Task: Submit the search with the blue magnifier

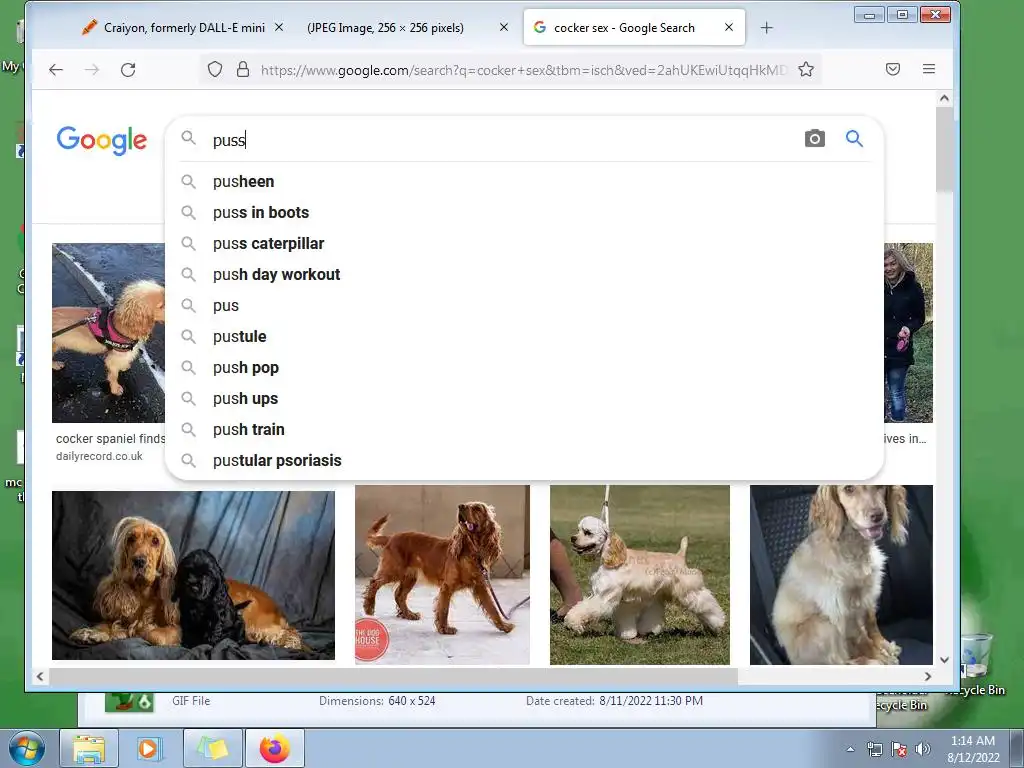Action: pyautogui.click(x=854, y=138)
